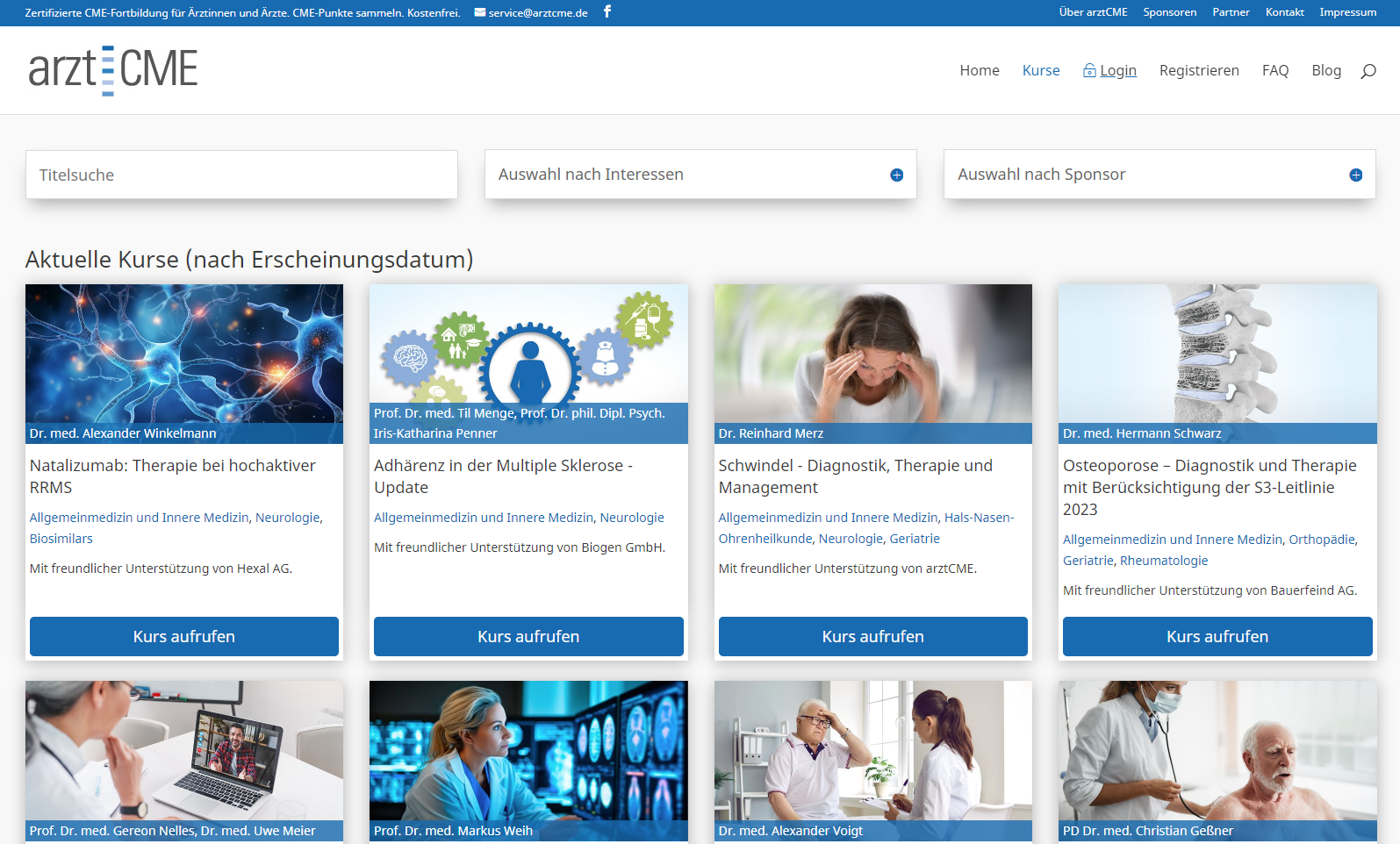Focus the Titelsuche search field
The width and height of the screenshot is (1400, 844).
click(241, 175)
